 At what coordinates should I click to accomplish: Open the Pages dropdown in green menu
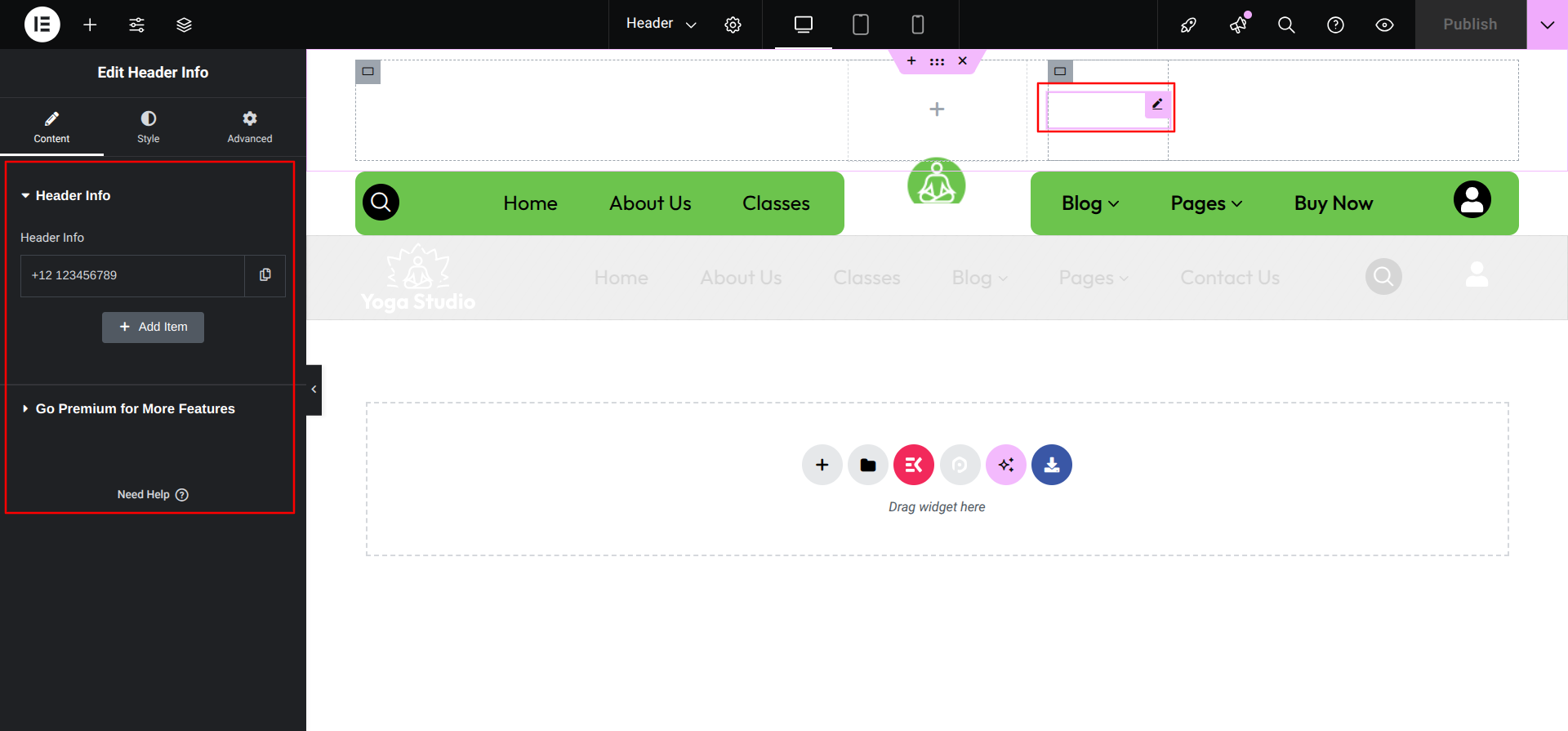coord(1206,203)
